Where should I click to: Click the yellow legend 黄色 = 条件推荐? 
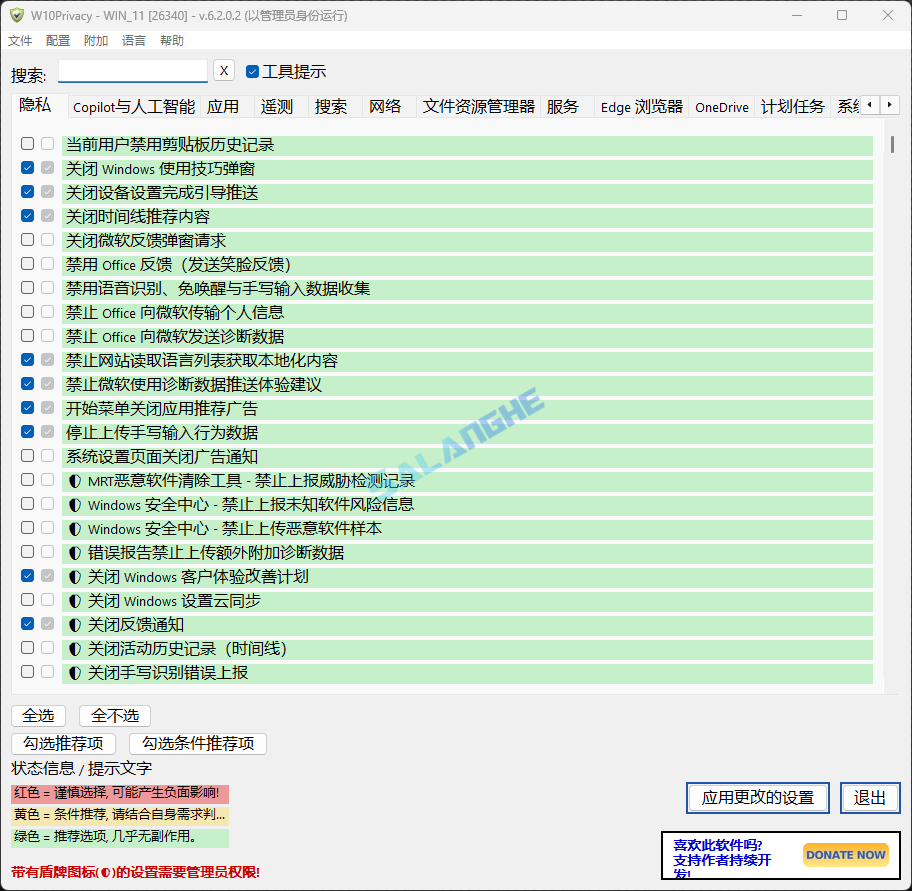120,815
